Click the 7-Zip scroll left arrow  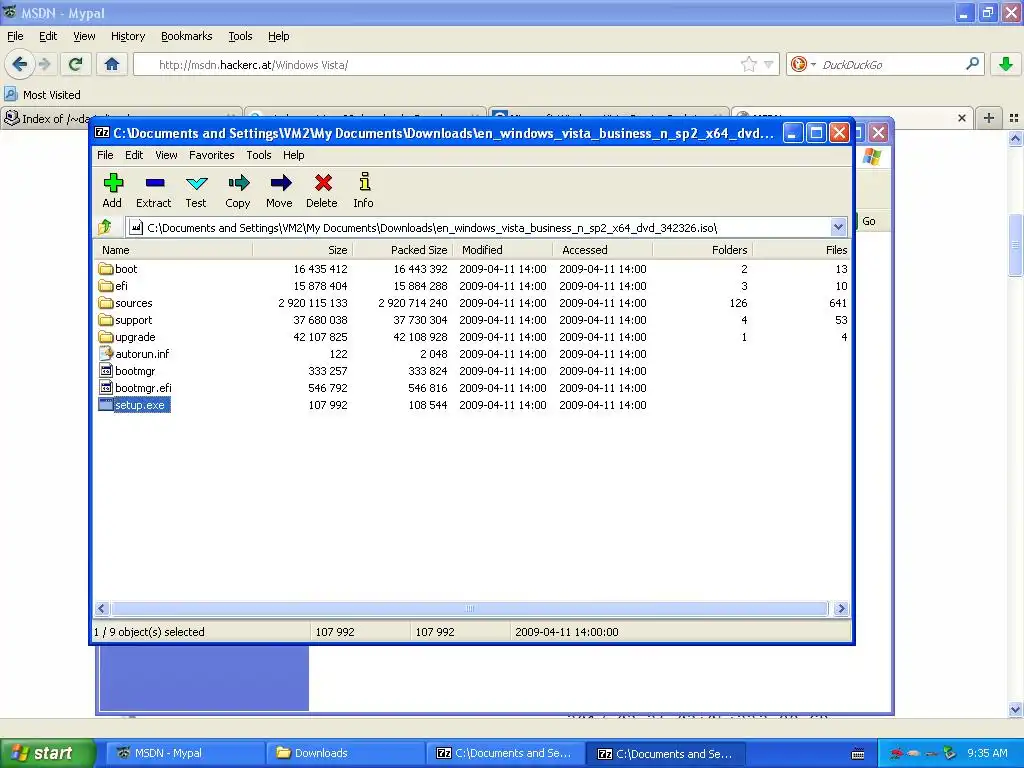pos(101,609)
